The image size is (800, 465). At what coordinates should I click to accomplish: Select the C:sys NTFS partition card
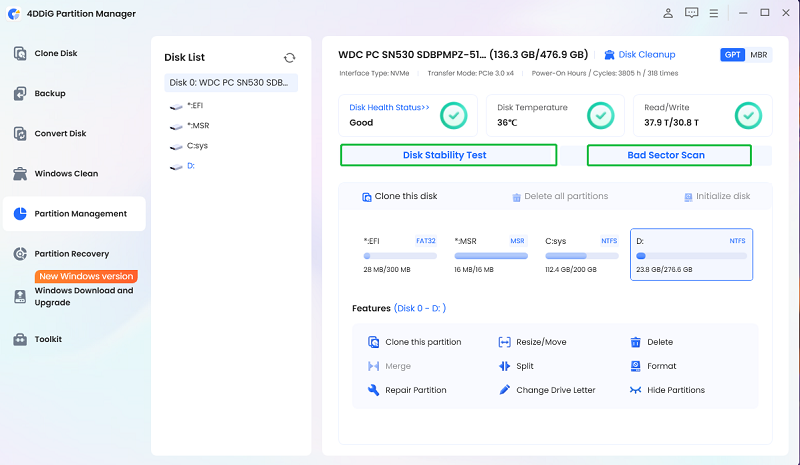(582, 254)
